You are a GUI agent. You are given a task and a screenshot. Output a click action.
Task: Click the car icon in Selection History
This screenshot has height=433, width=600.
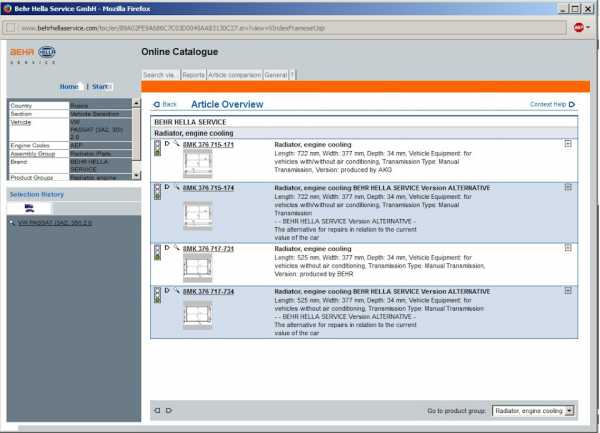click(x=28, y=208)
